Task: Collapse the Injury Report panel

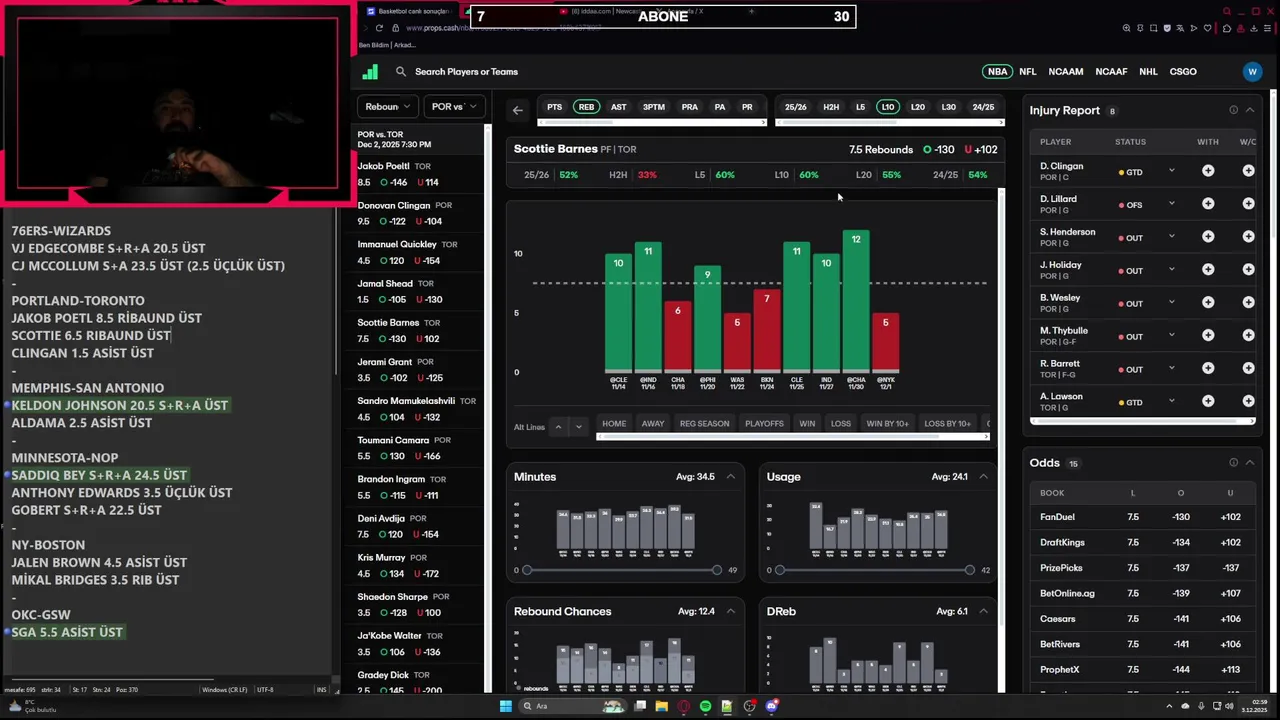Action: [x=1249, y=110]
